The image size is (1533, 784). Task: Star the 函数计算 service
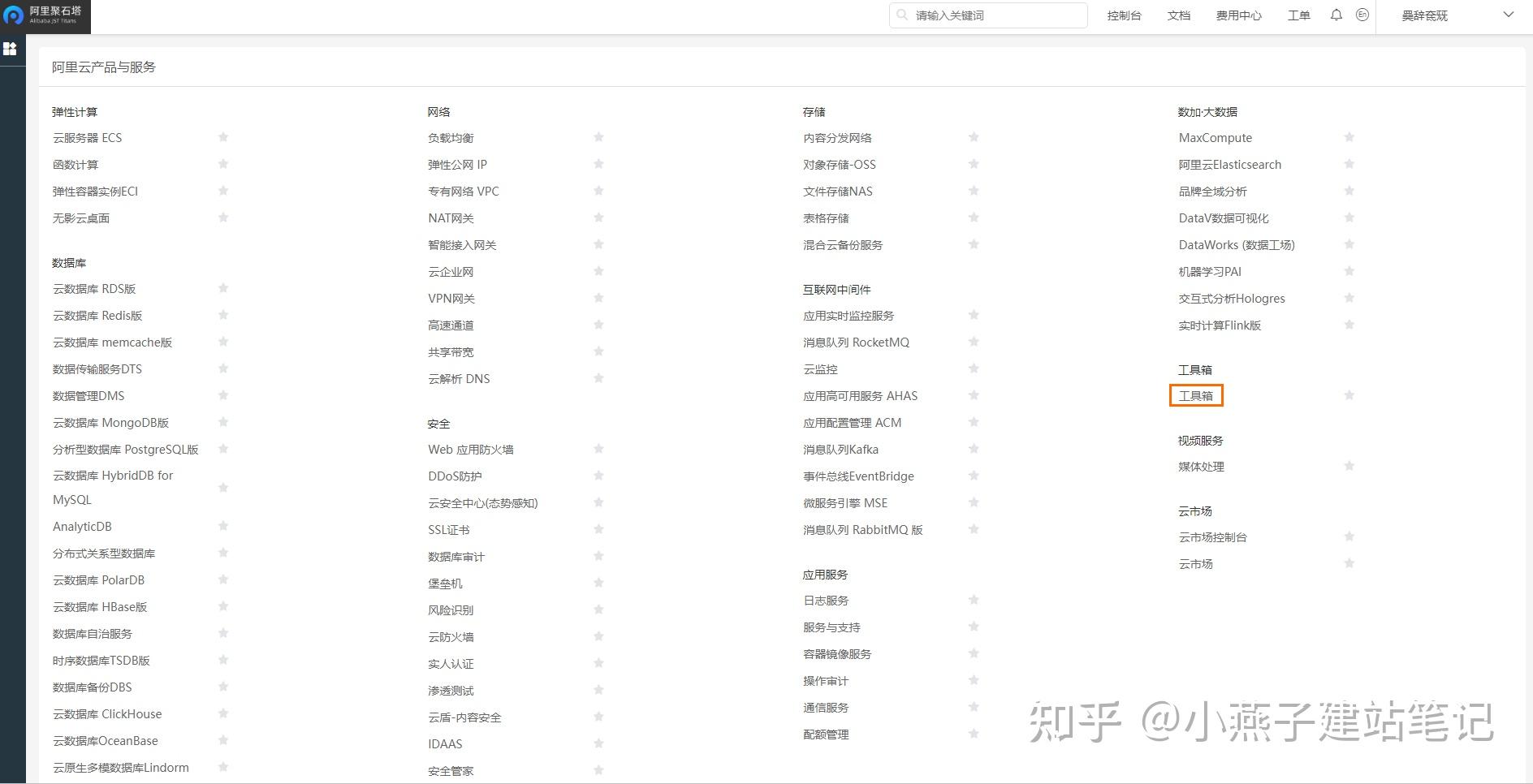(x=223, y=164)
